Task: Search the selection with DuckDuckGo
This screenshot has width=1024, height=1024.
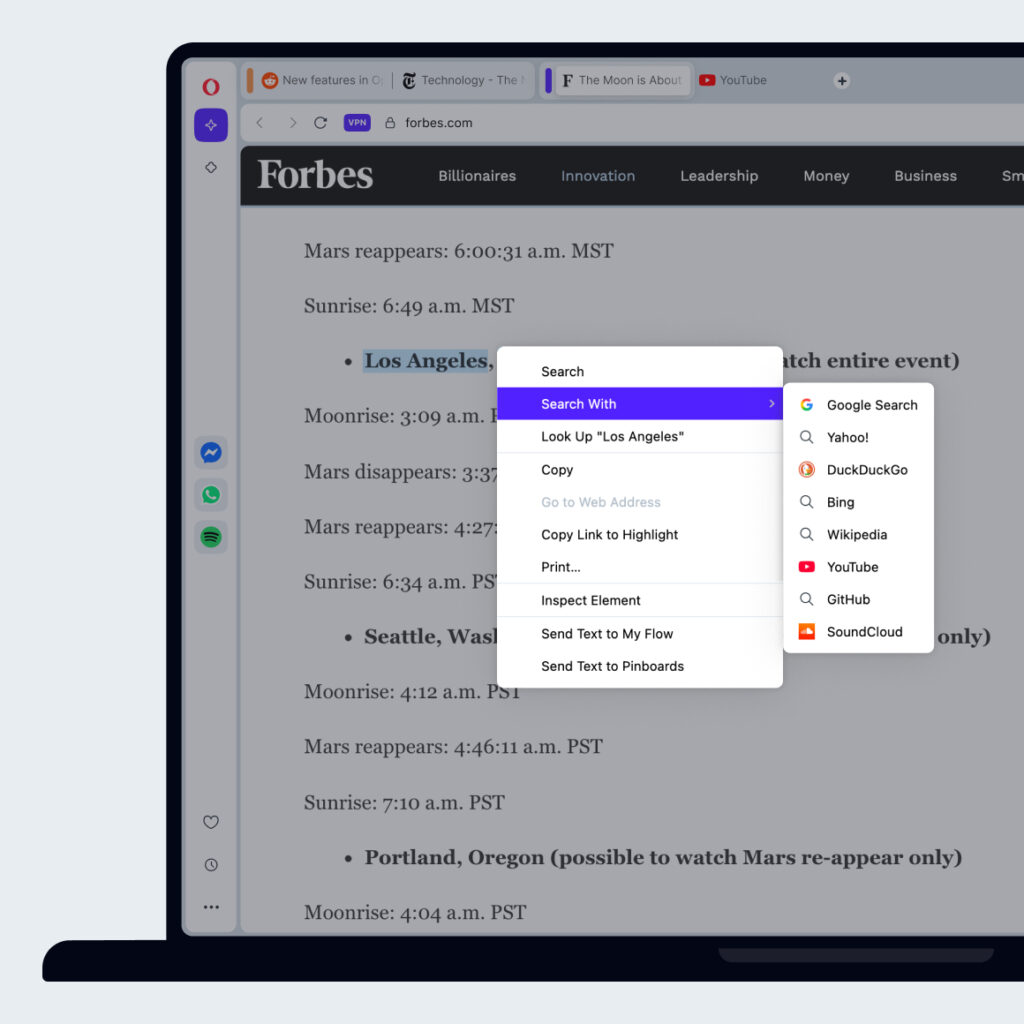Action: [866, 469]
